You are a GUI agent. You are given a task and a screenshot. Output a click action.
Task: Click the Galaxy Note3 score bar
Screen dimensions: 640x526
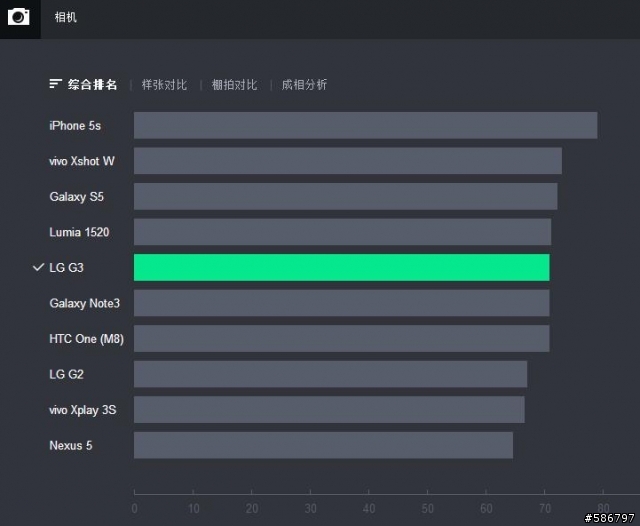pos(342,303)
